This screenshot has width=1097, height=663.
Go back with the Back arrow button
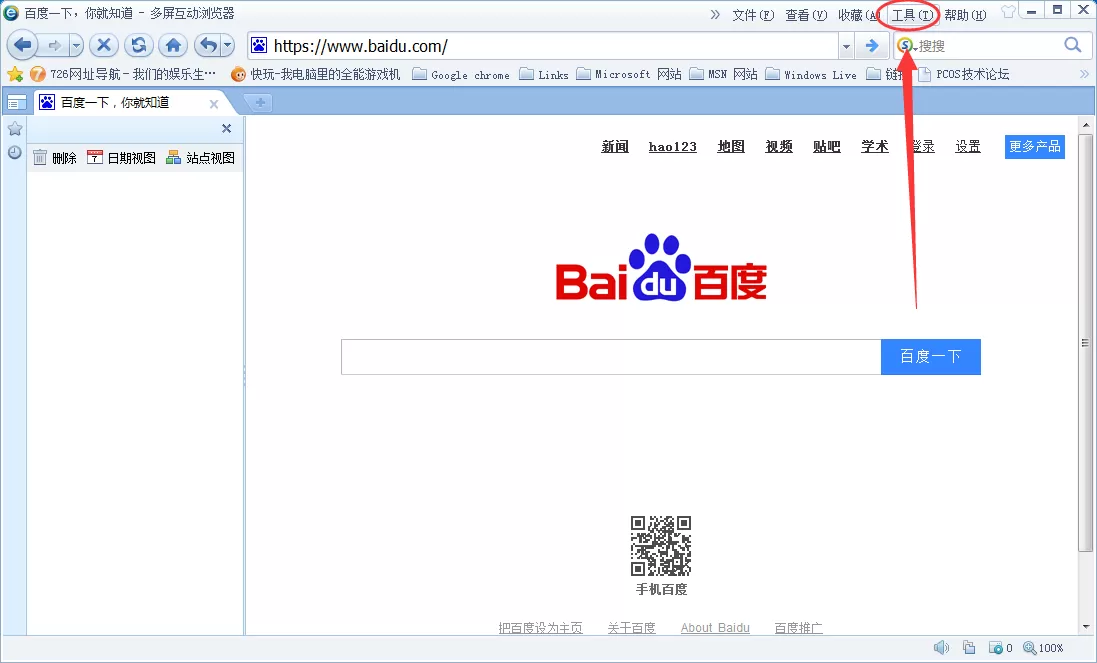[x=22, y=45]
